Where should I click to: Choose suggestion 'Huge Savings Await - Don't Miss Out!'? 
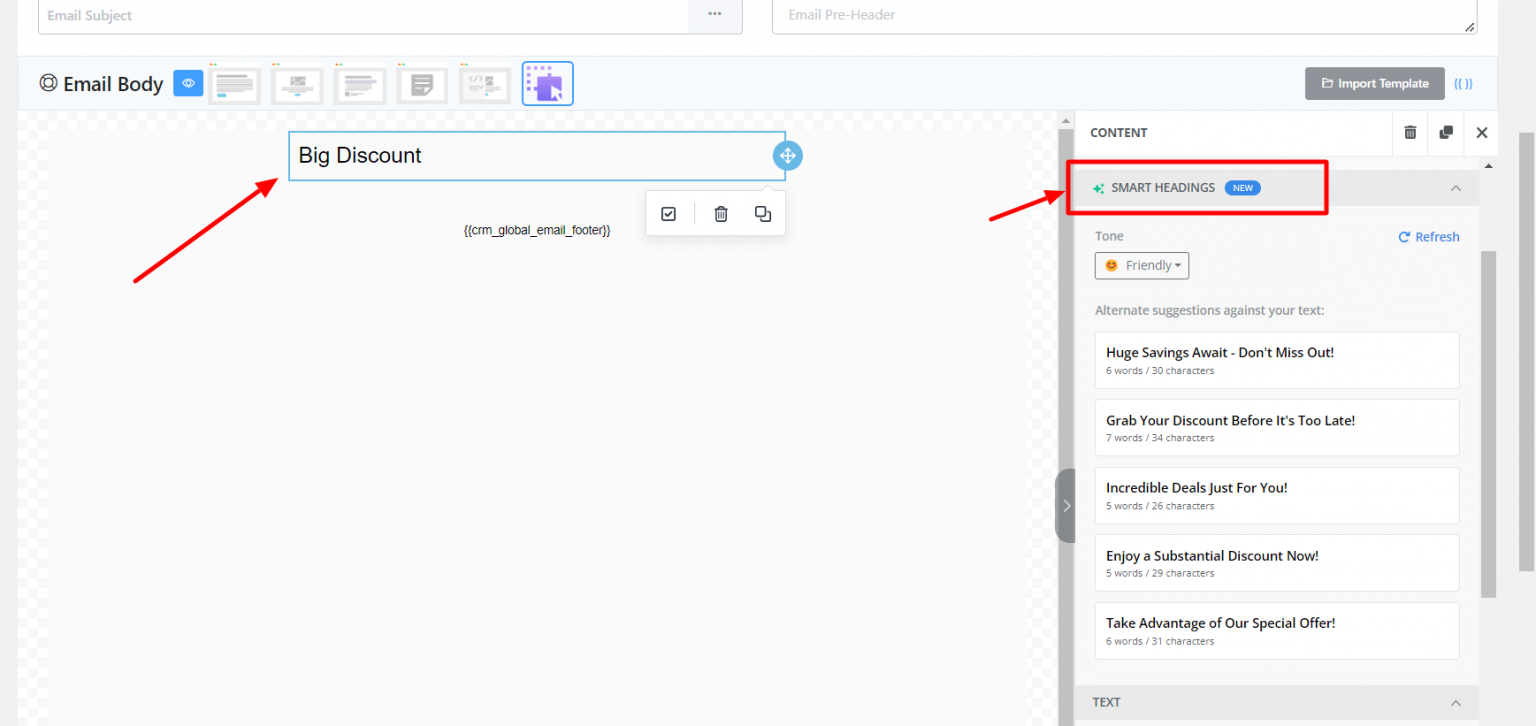click(x=1276, y=360)
